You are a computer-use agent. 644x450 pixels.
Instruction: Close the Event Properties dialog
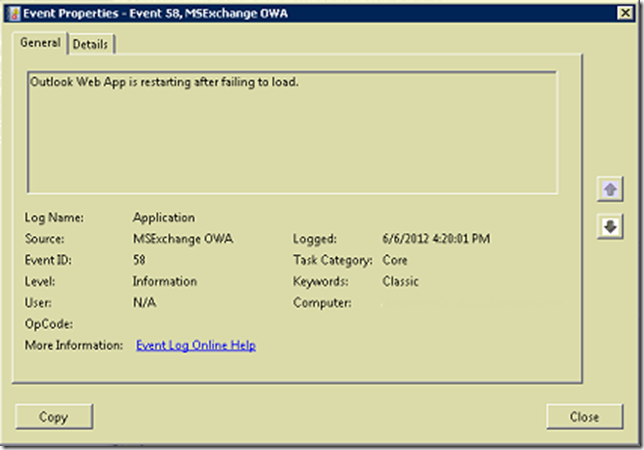tap(584, 417)
